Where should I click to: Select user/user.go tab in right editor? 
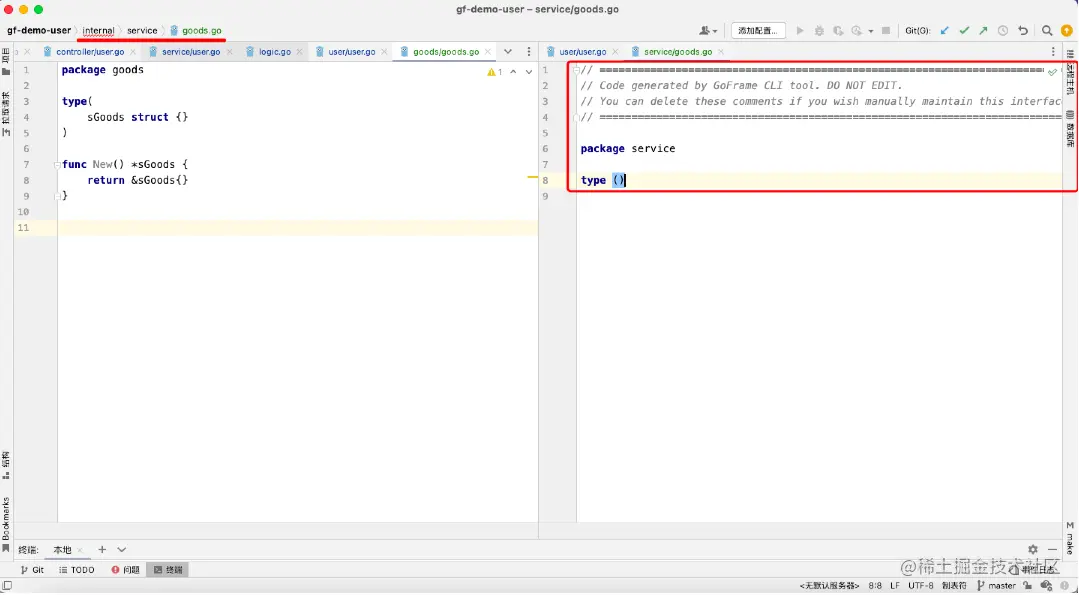pos(583,52)
